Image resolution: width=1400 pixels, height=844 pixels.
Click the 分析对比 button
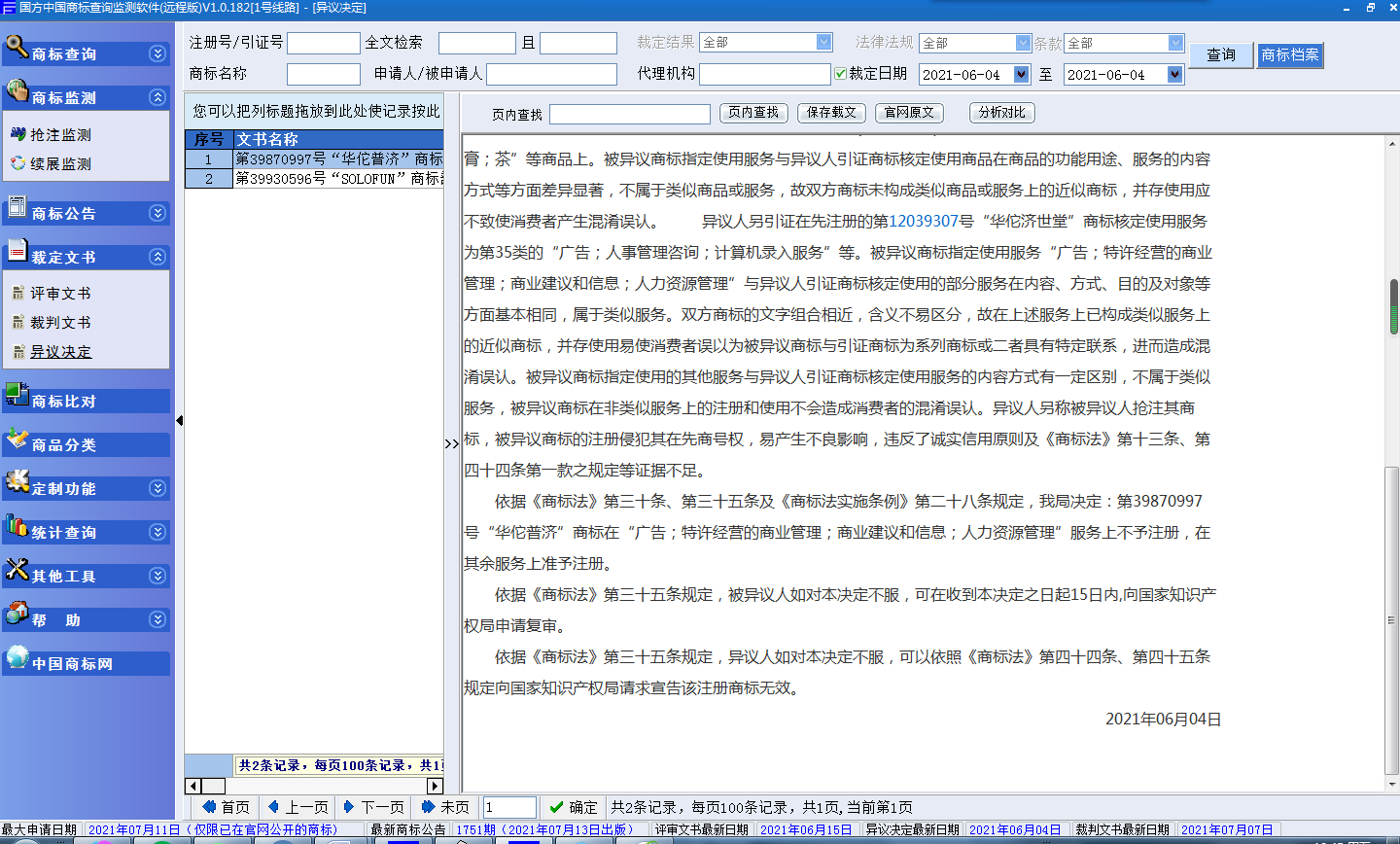point(1001,113)
